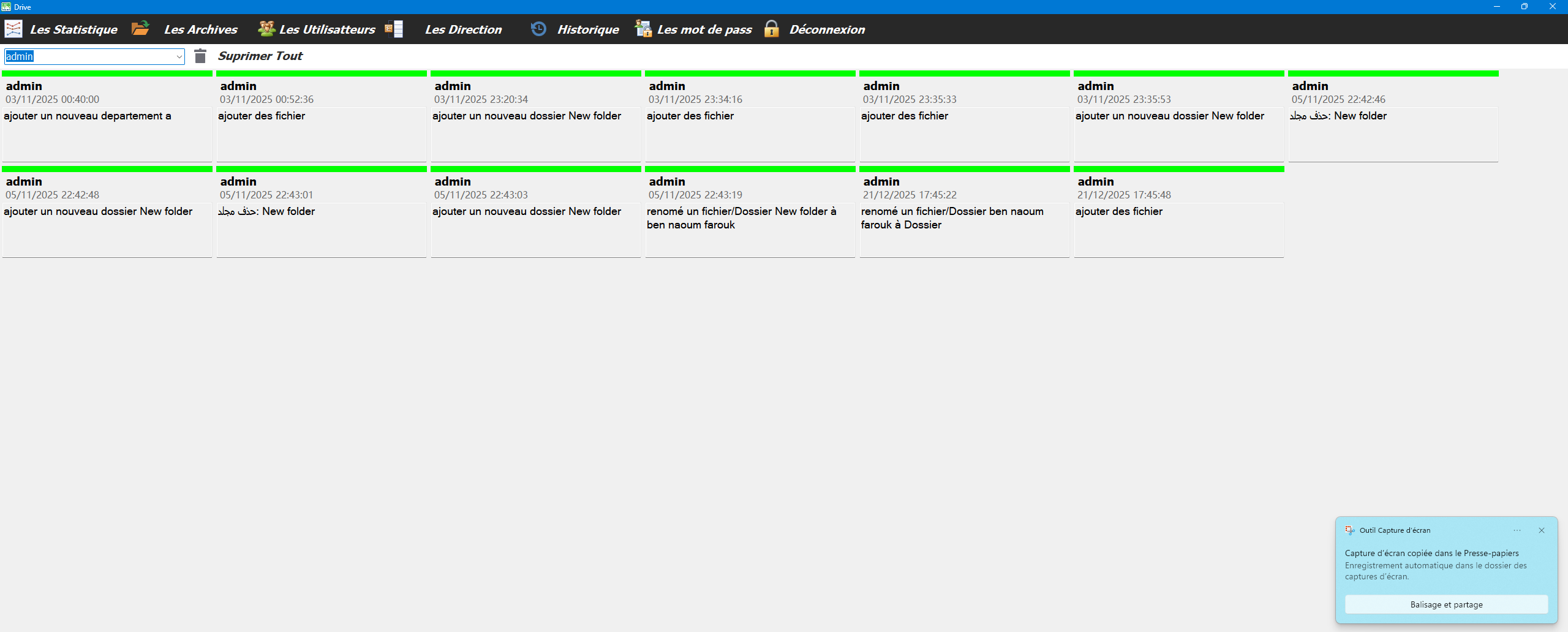
Task: Click the trash bin delete icon
Action: point(200,56)
